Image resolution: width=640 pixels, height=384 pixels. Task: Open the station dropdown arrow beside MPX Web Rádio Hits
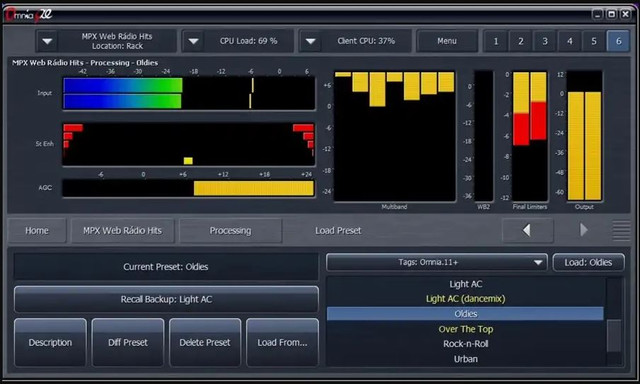click(x=47, y=41)
